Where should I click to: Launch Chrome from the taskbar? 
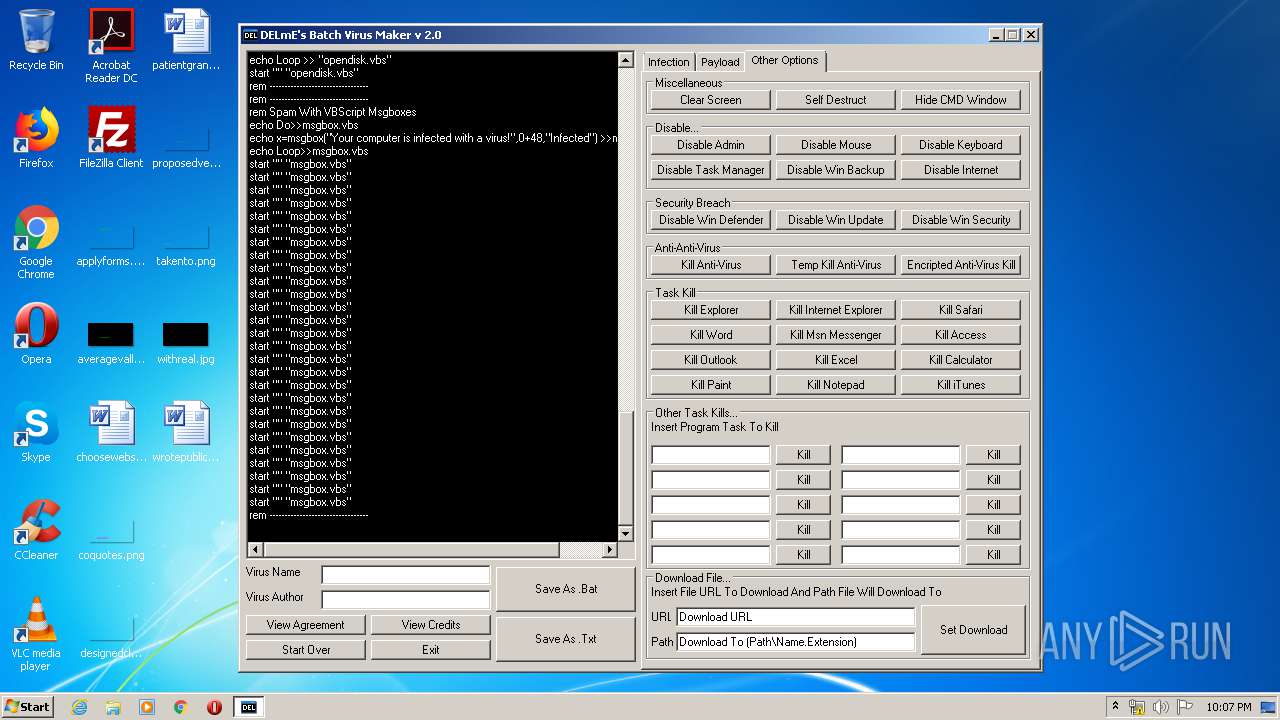181,707
